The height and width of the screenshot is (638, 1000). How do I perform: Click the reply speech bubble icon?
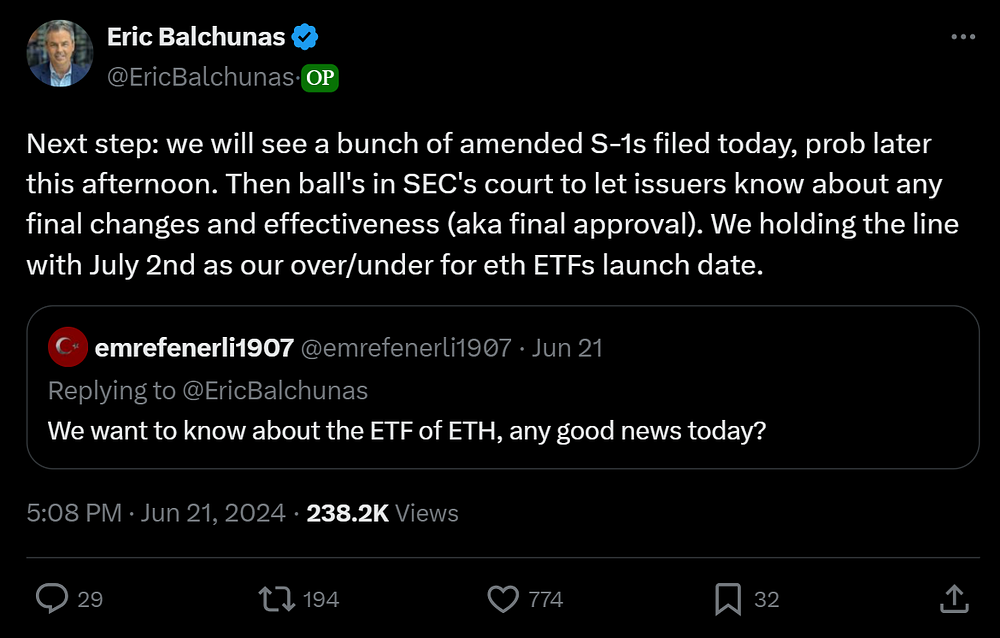click(52, 598)
